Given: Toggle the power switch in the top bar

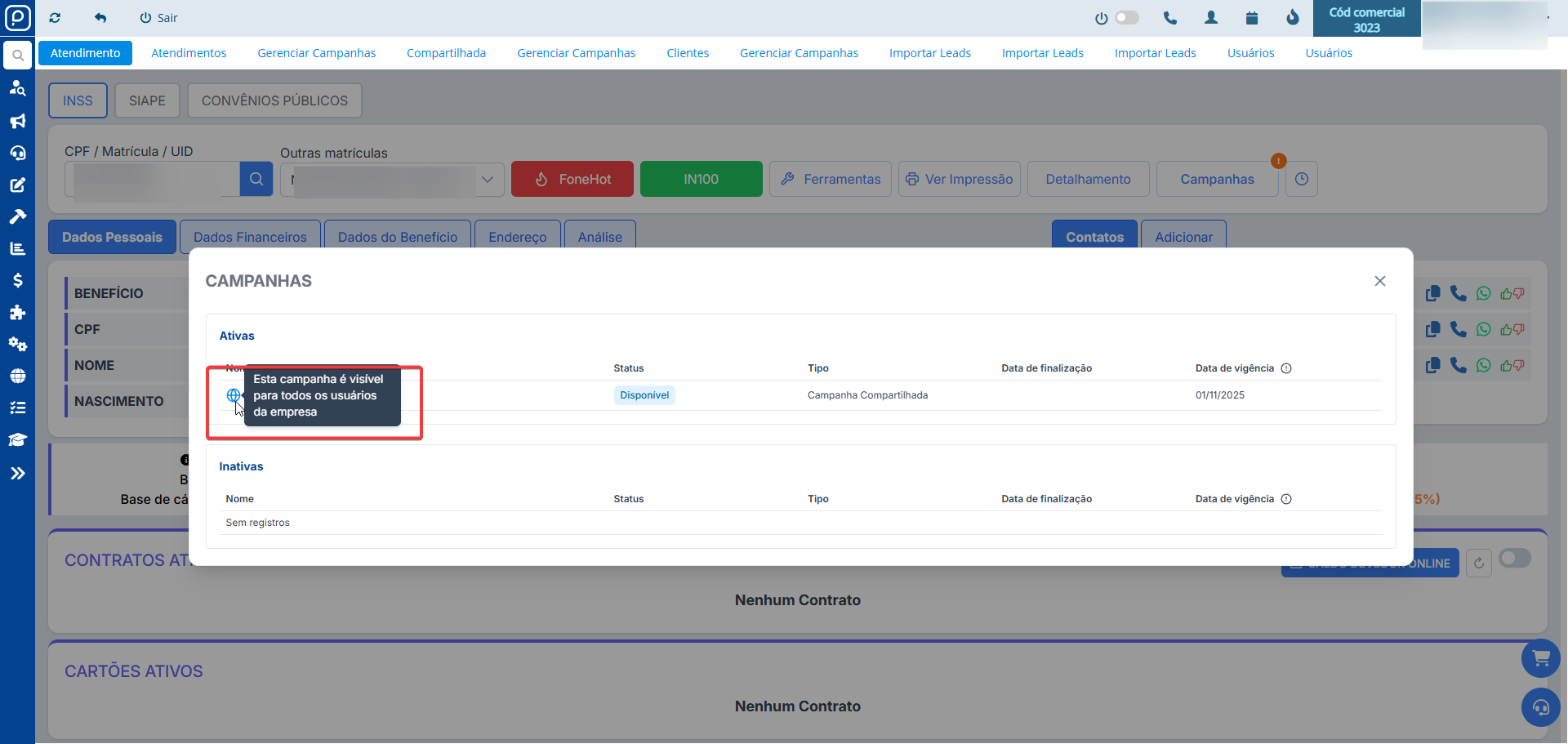Looking at the screenshot, I should [1126, 18].
